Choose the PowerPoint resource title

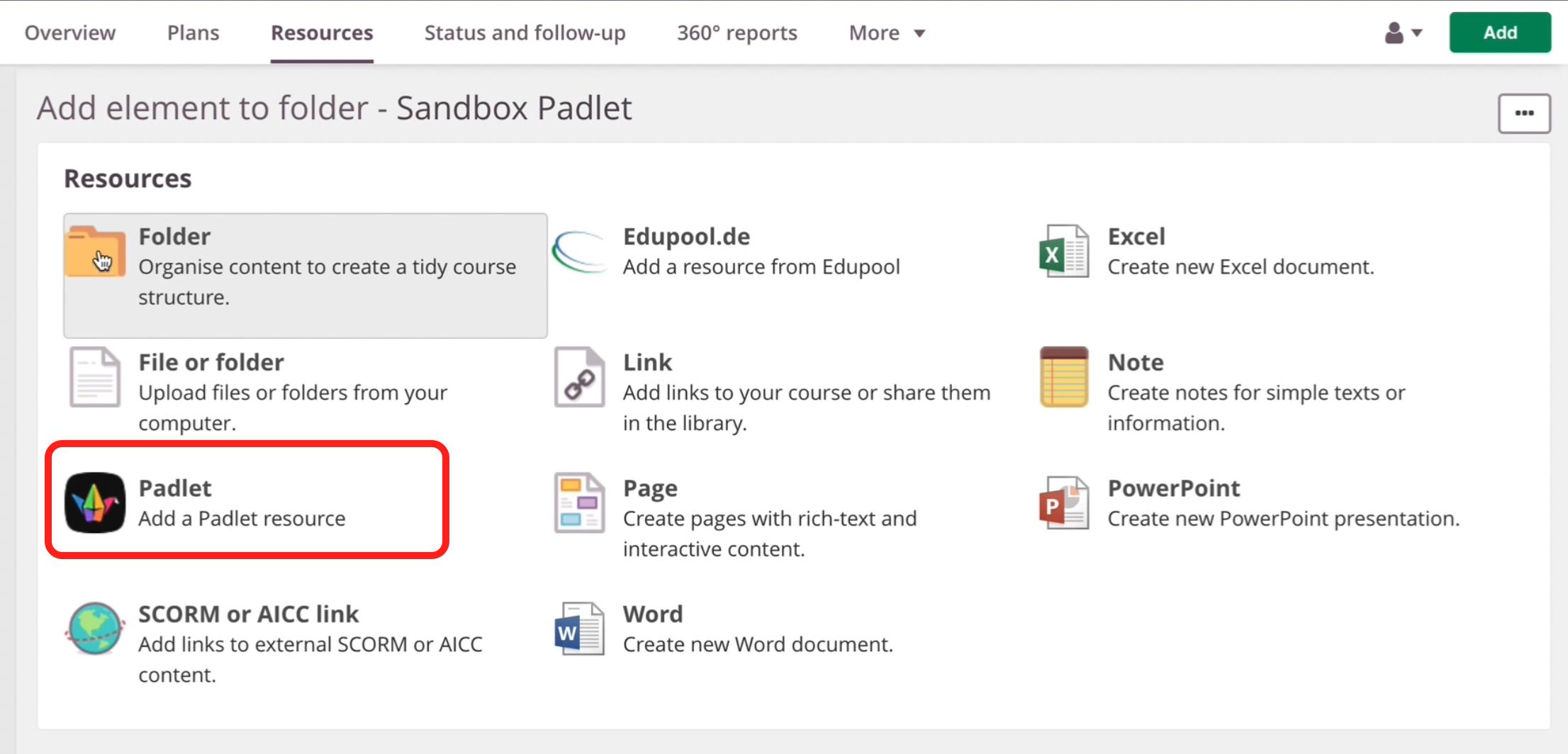coord(1174,488)
